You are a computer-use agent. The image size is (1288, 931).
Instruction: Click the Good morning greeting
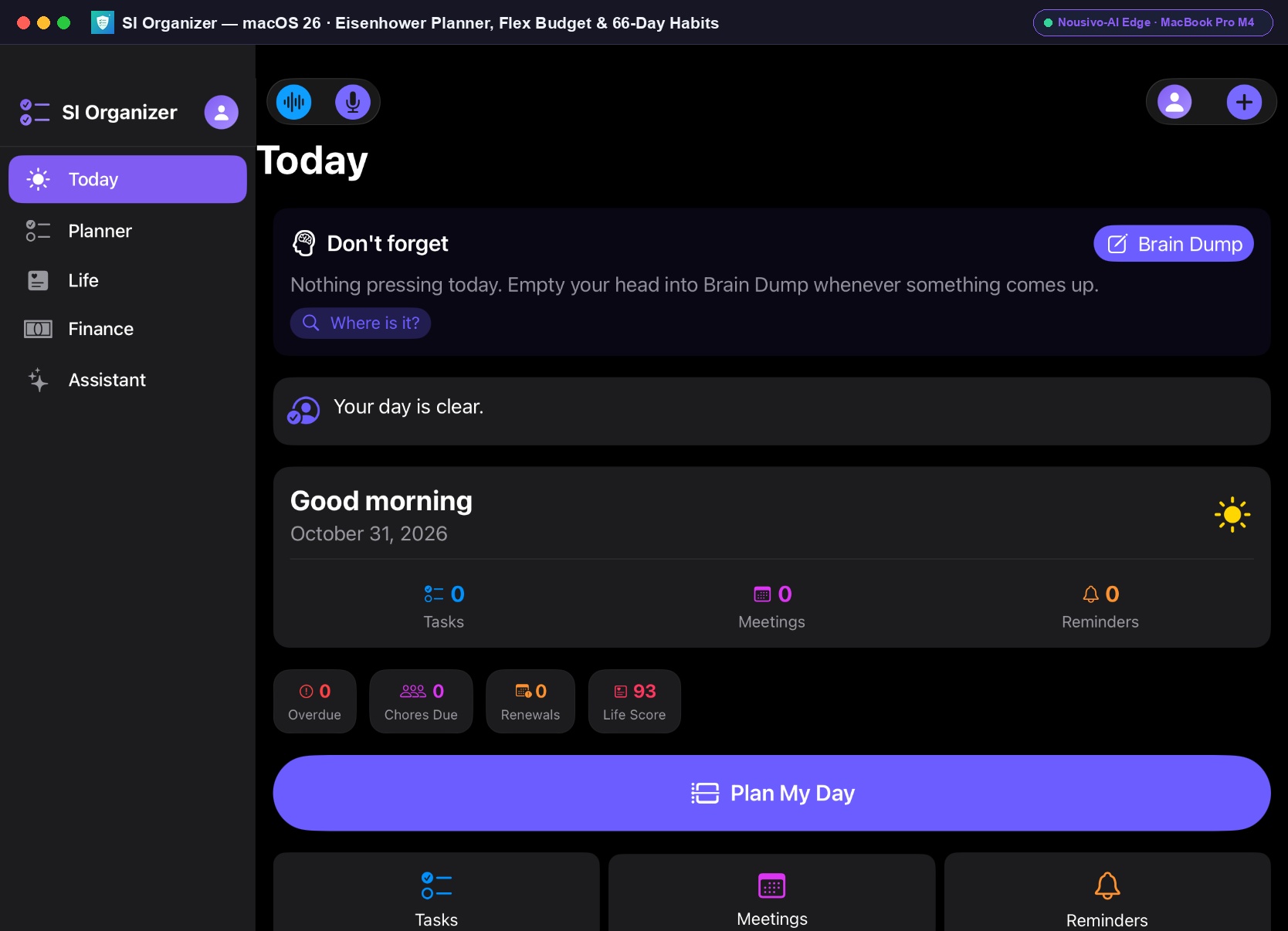point(381,501)
